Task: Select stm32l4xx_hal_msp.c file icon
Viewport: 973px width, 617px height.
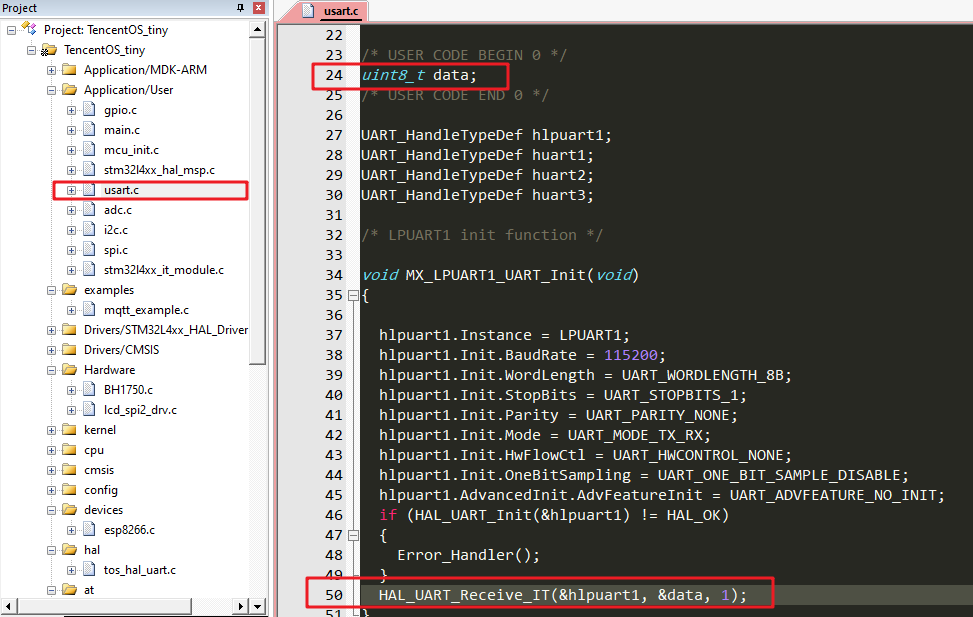Action: click(89, 169)
